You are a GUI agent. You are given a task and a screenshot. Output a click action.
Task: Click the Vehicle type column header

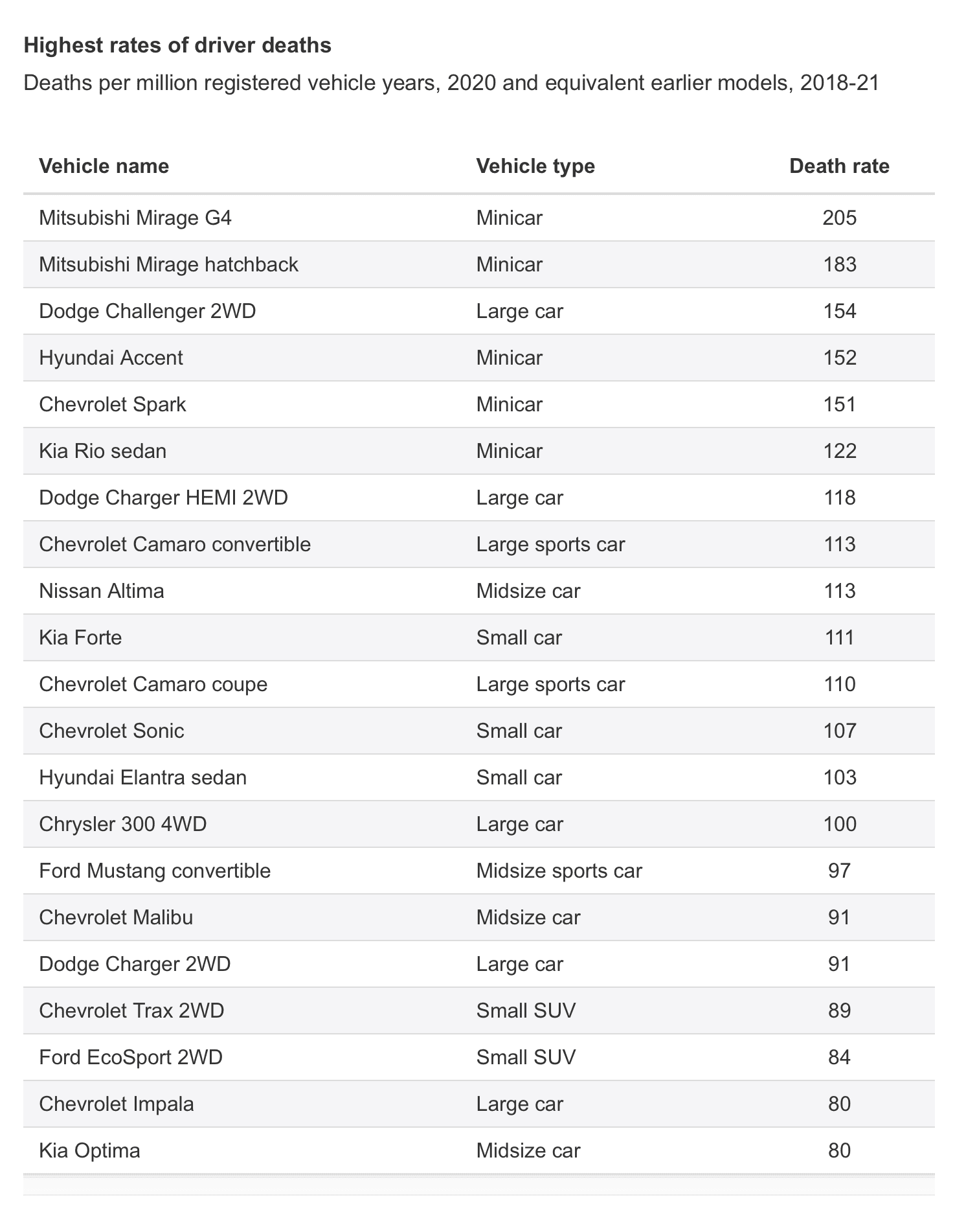(x=535, y=166)
